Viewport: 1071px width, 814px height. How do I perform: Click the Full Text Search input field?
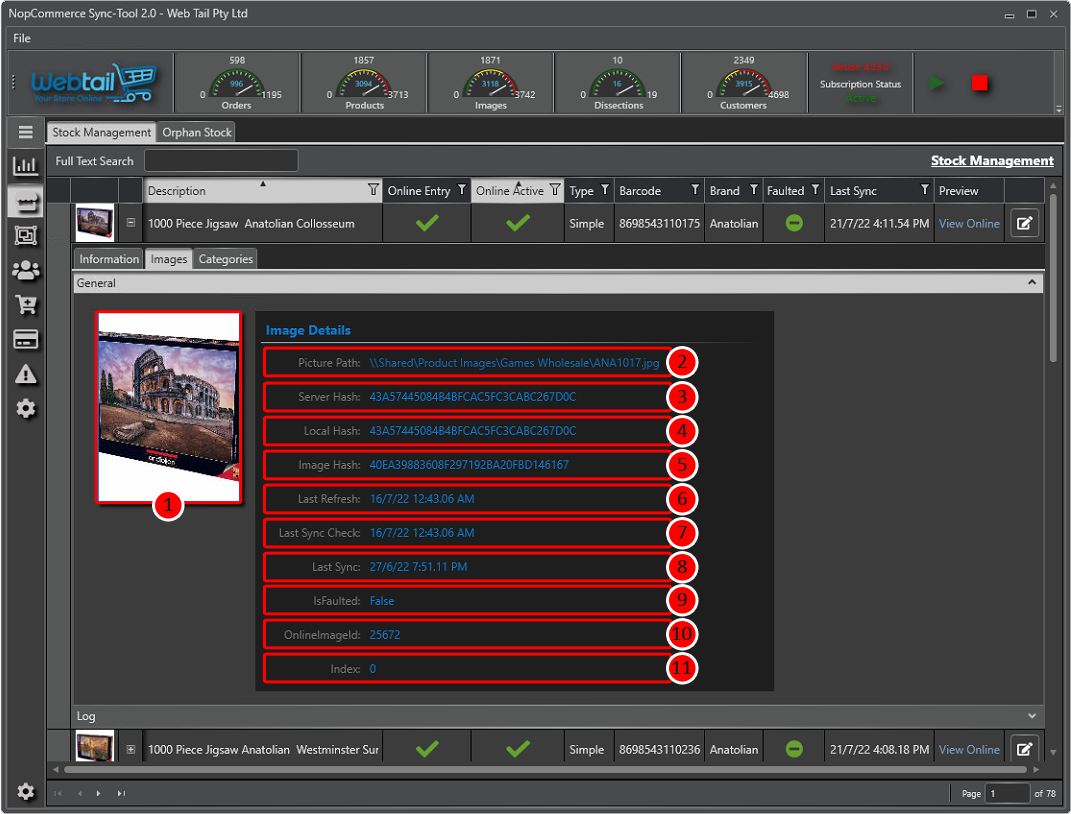coord(221,161)
